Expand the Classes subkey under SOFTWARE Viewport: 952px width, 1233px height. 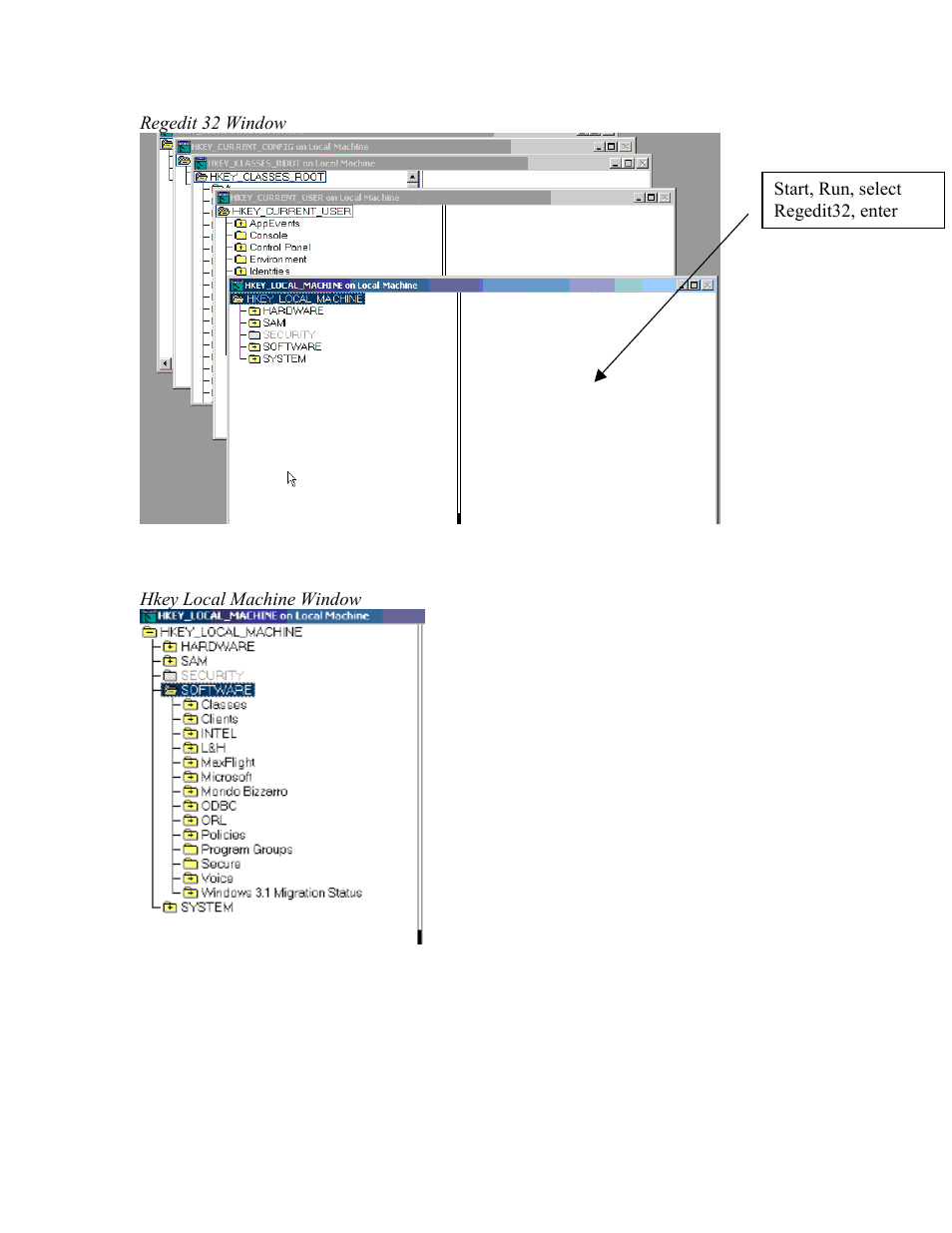coord(191,705)
